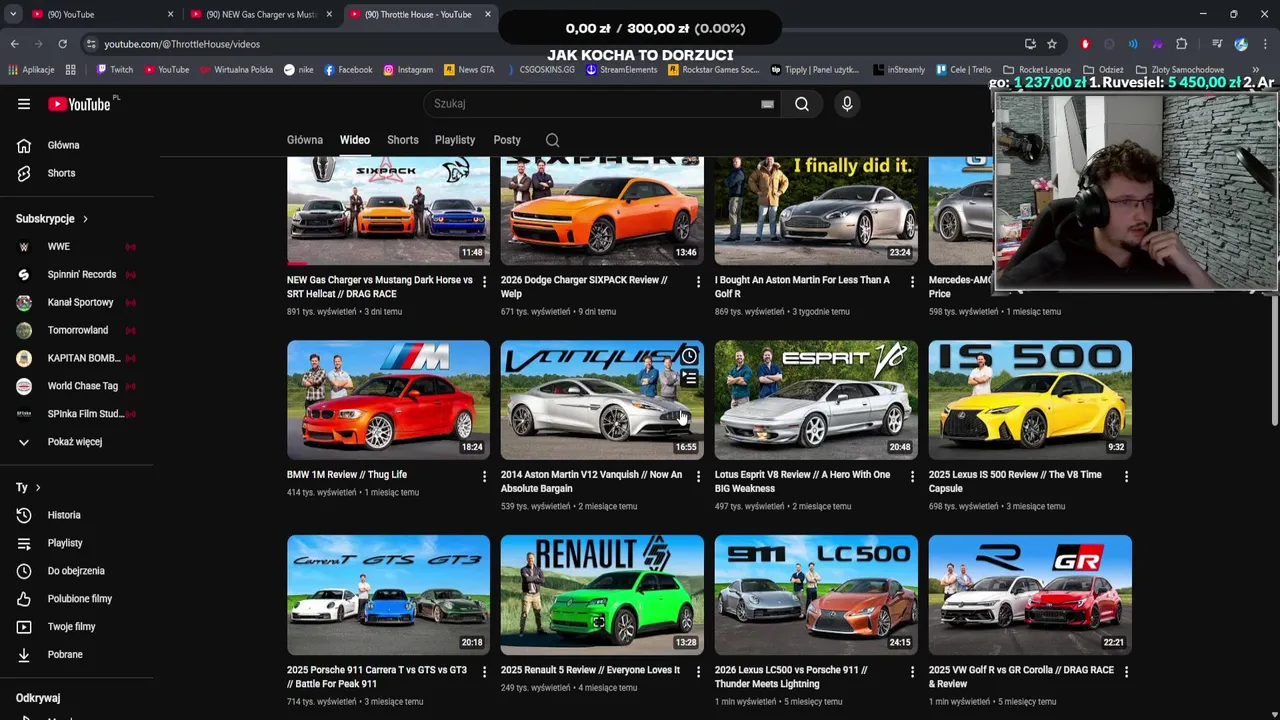Switch to NEW Gas Charger vs Mustang browser tab
Viewport: 1280px width, 720px height.
260,14
